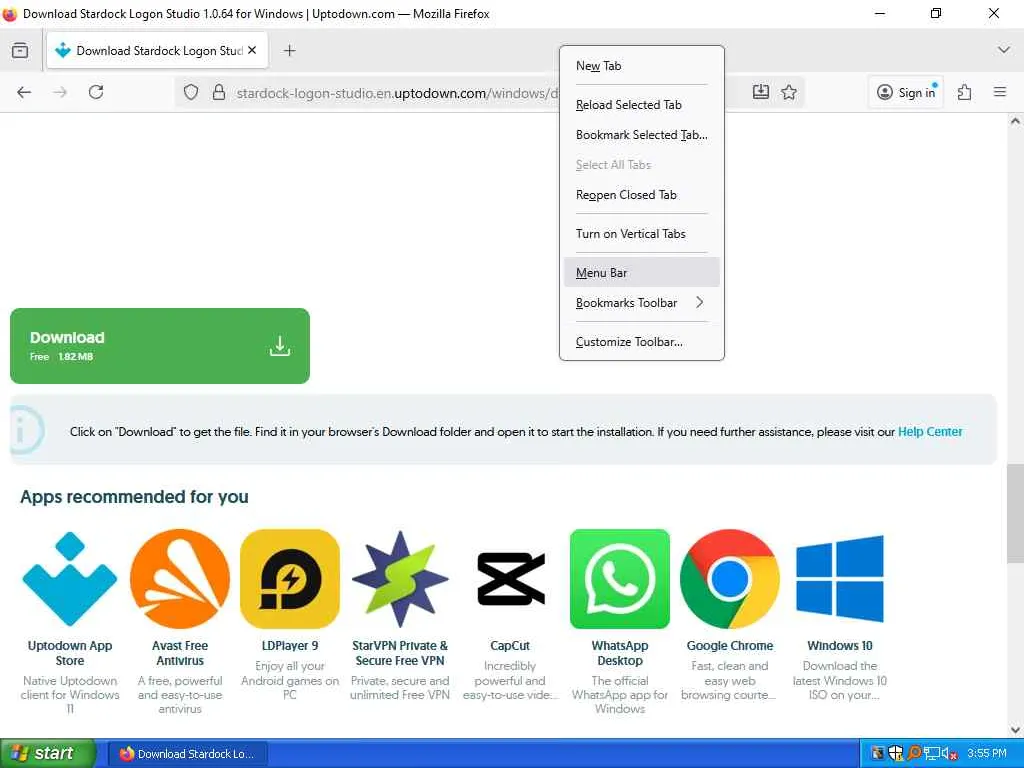Bookmark this page with the star

[789, 92]
